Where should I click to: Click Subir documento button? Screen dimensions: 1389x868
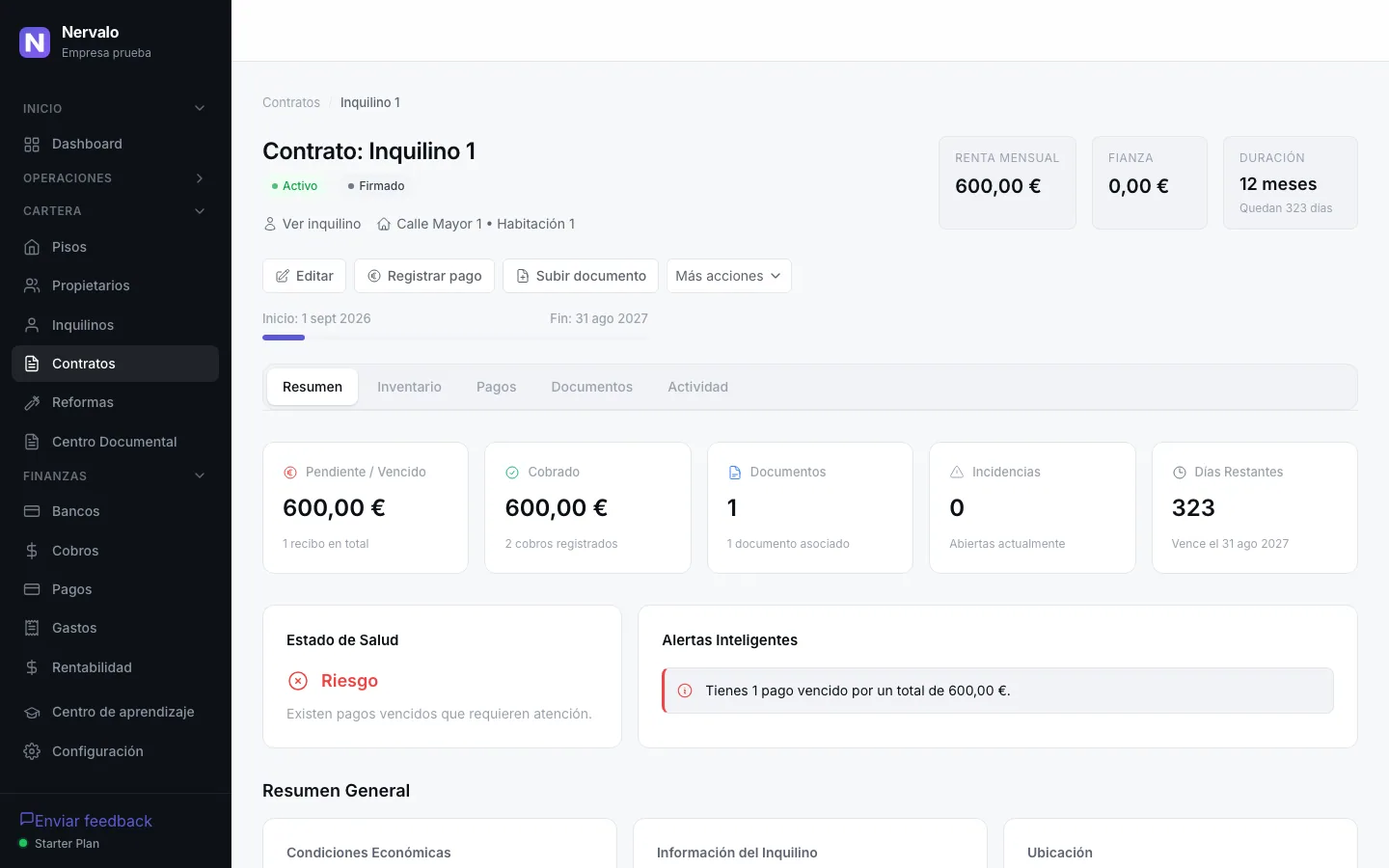(581, 276)
